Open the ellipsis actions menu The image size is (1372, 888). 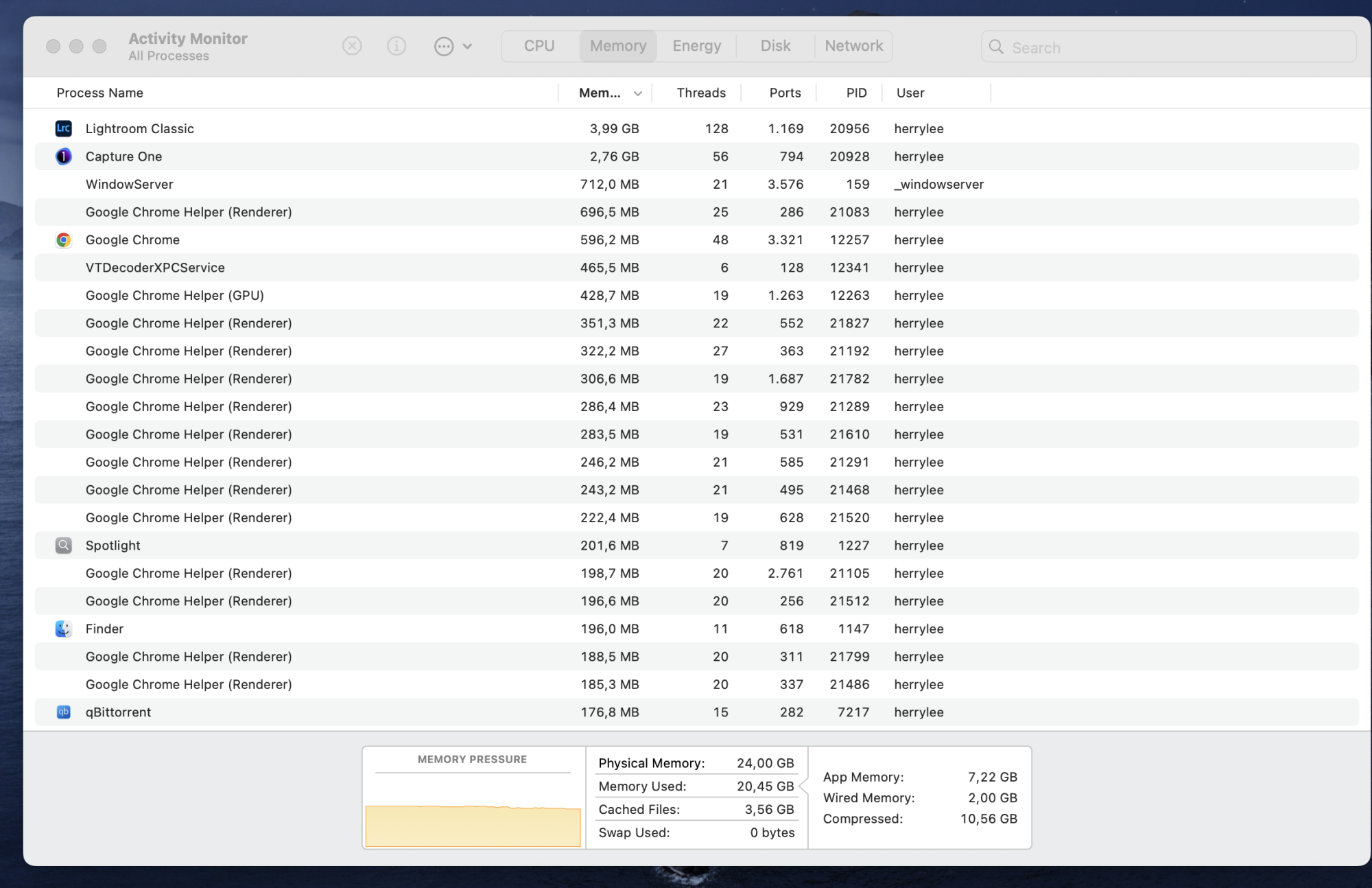click(453, 46)
